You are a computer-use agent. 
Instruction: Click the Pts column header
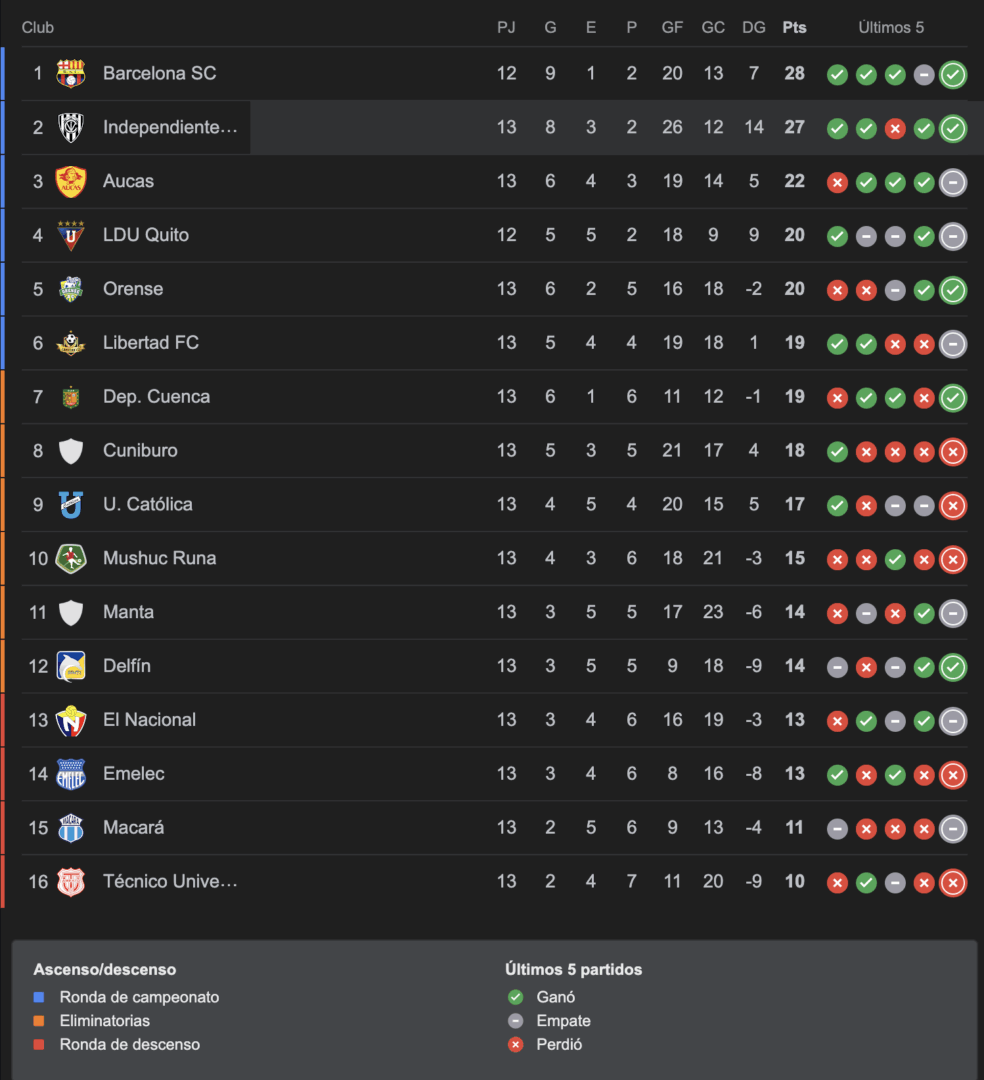pos(794,28)
